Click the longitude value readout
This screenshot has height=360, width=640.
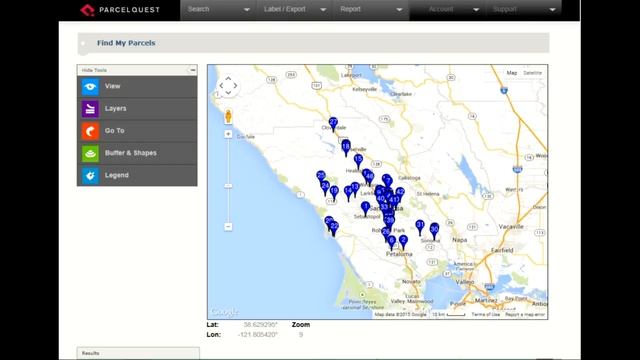click(x=258, y=335)
